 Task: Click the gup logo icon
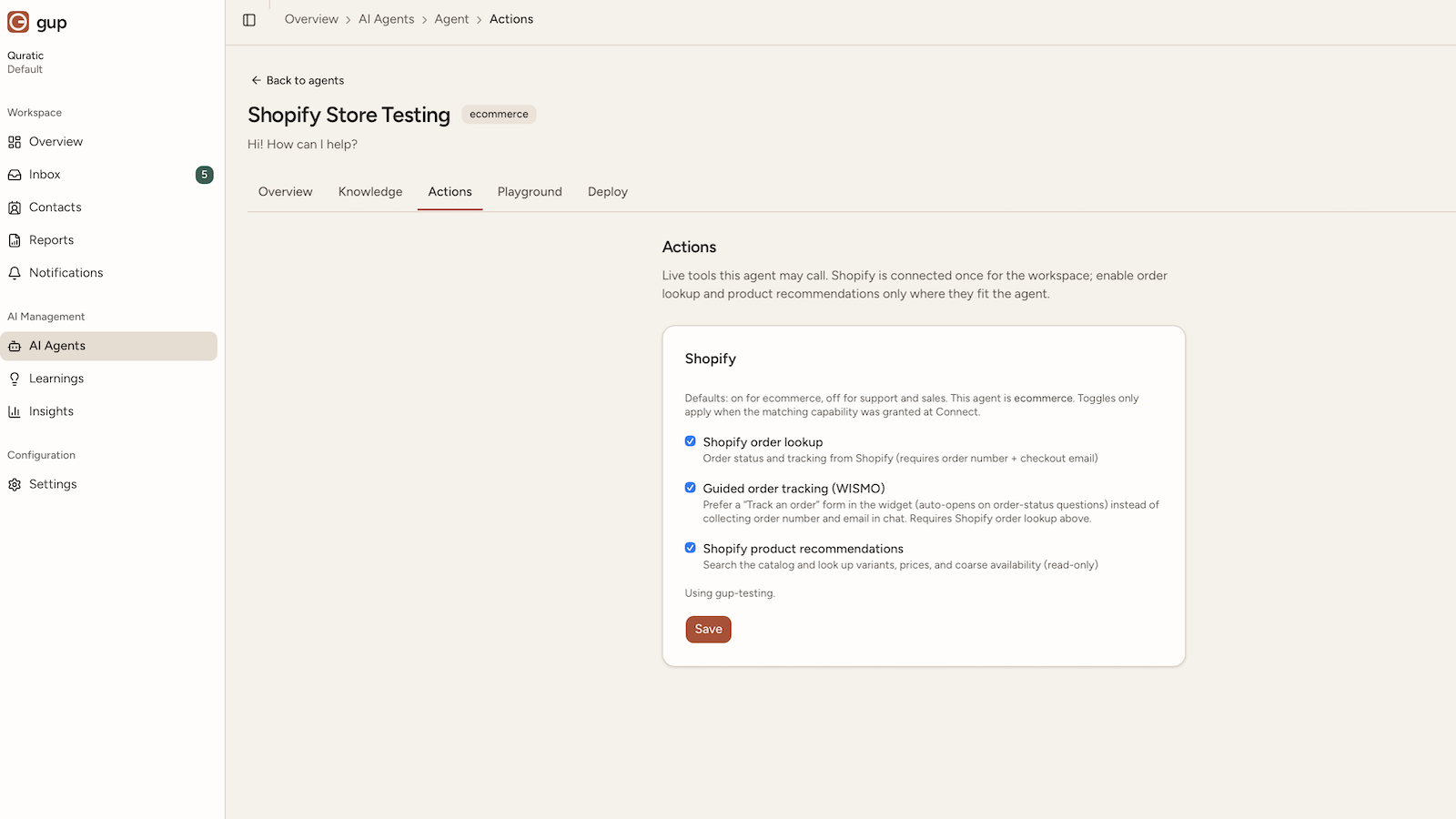(18, 22)
